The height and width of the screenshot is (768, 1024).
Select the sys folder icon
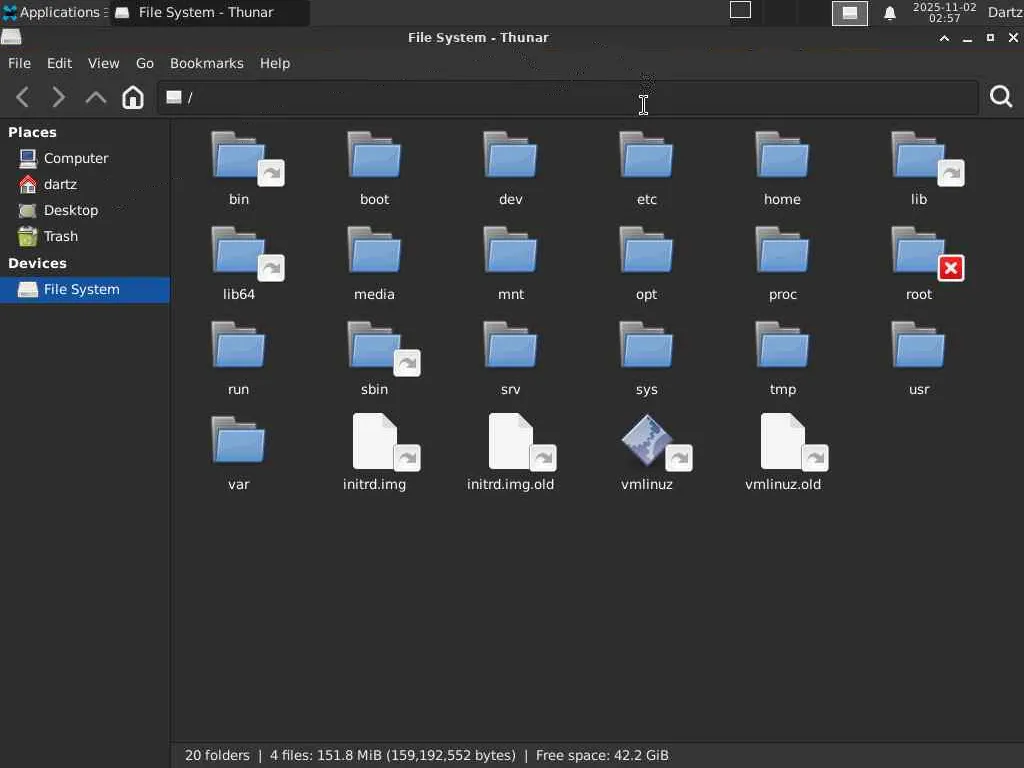pos(647,345)
